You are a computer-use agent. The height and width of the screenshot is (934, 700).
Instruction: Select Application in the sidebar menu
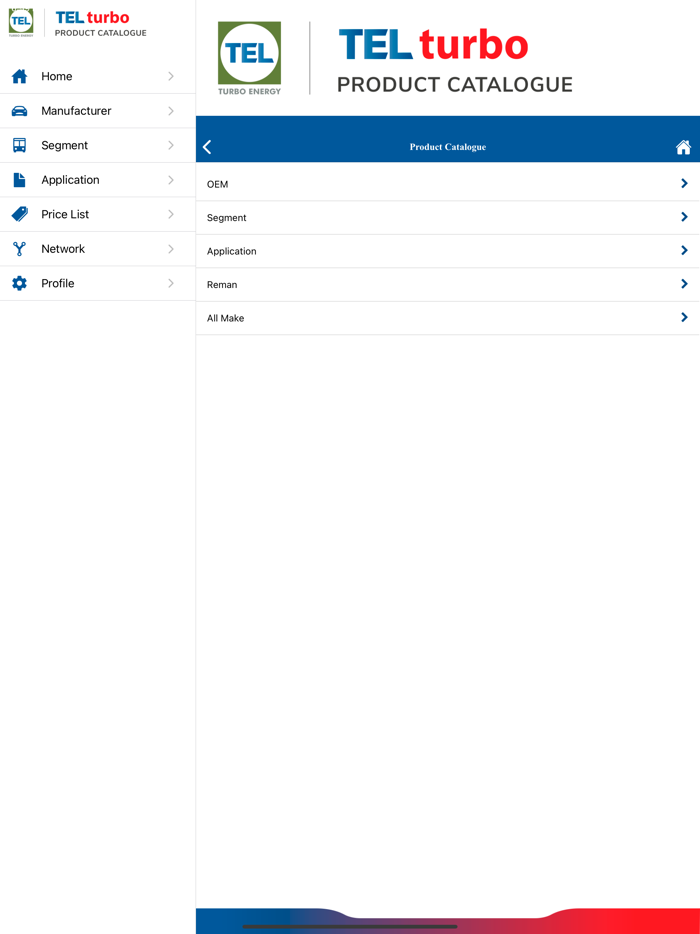pyautogui.click(x=98, y=180)
